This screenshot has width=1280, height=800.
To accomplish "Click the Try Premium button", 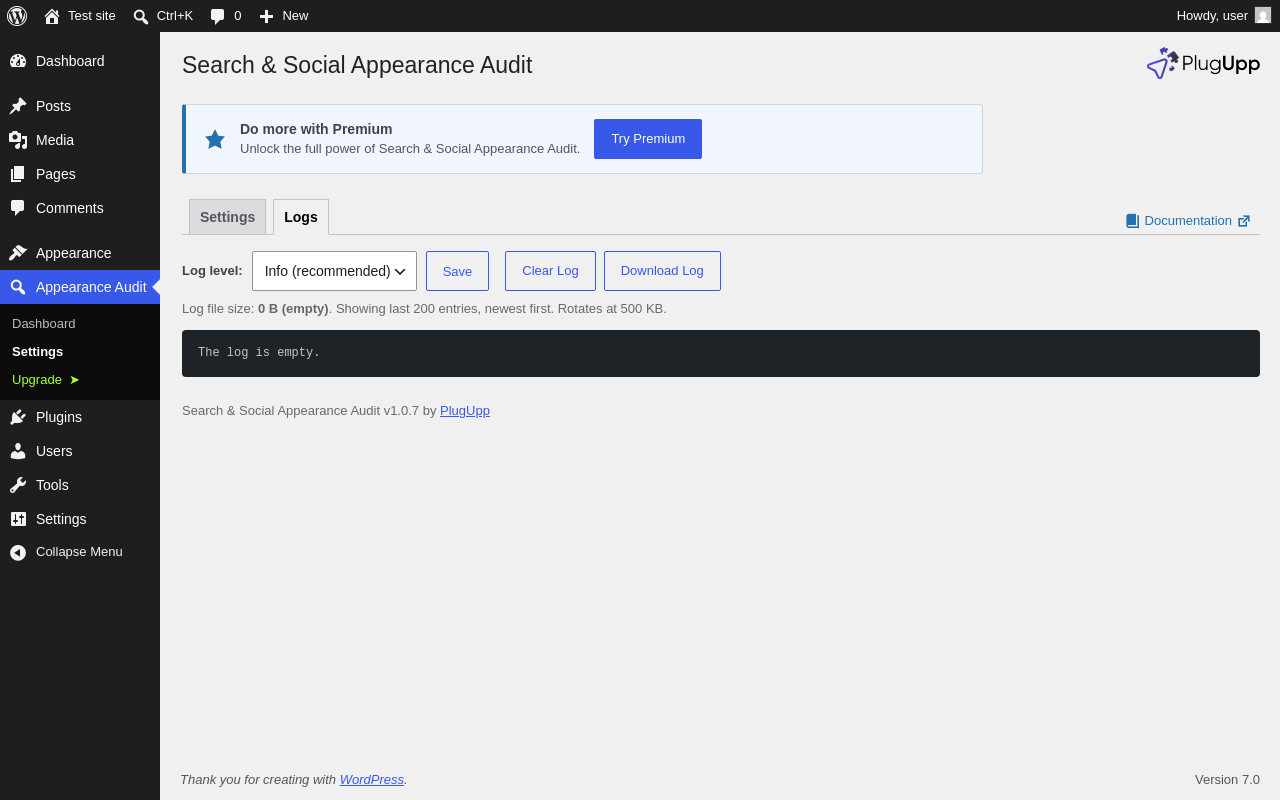I will click(x=648, y=139).
